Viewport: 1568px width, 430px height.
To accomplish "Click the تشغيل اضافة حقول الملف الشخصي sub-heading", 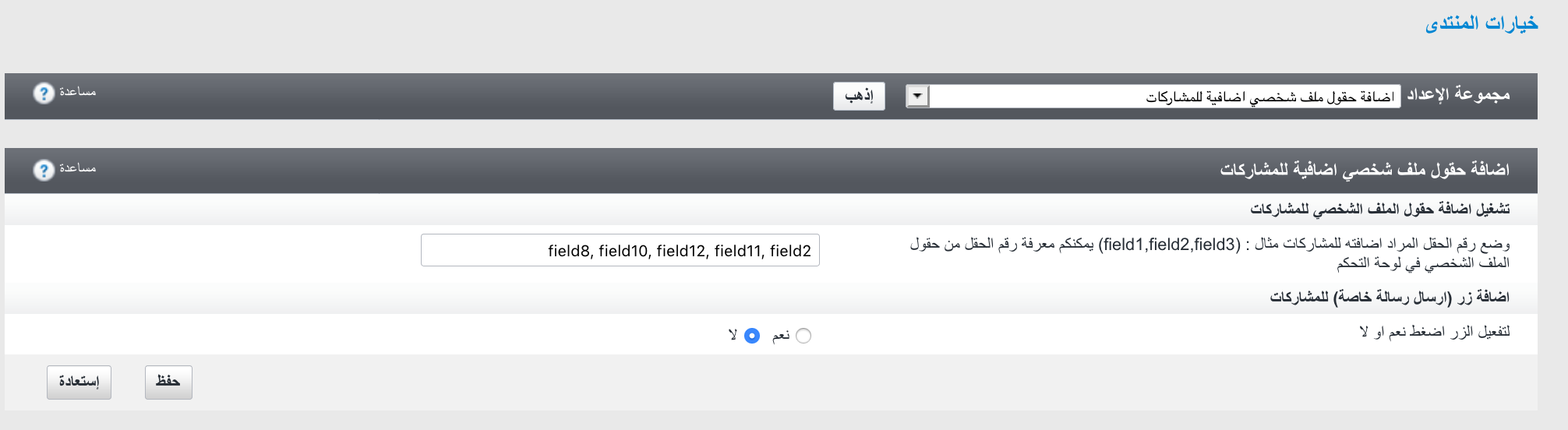I will [1380, 210].
